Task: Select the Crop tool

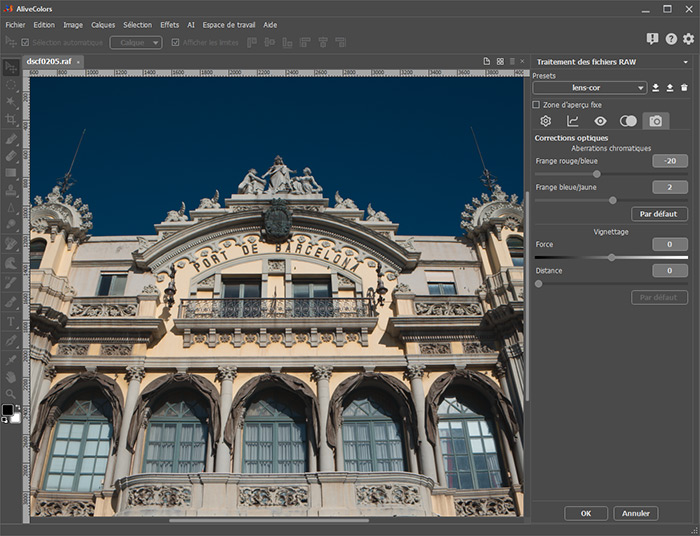Action: click(x=11, y=120)
